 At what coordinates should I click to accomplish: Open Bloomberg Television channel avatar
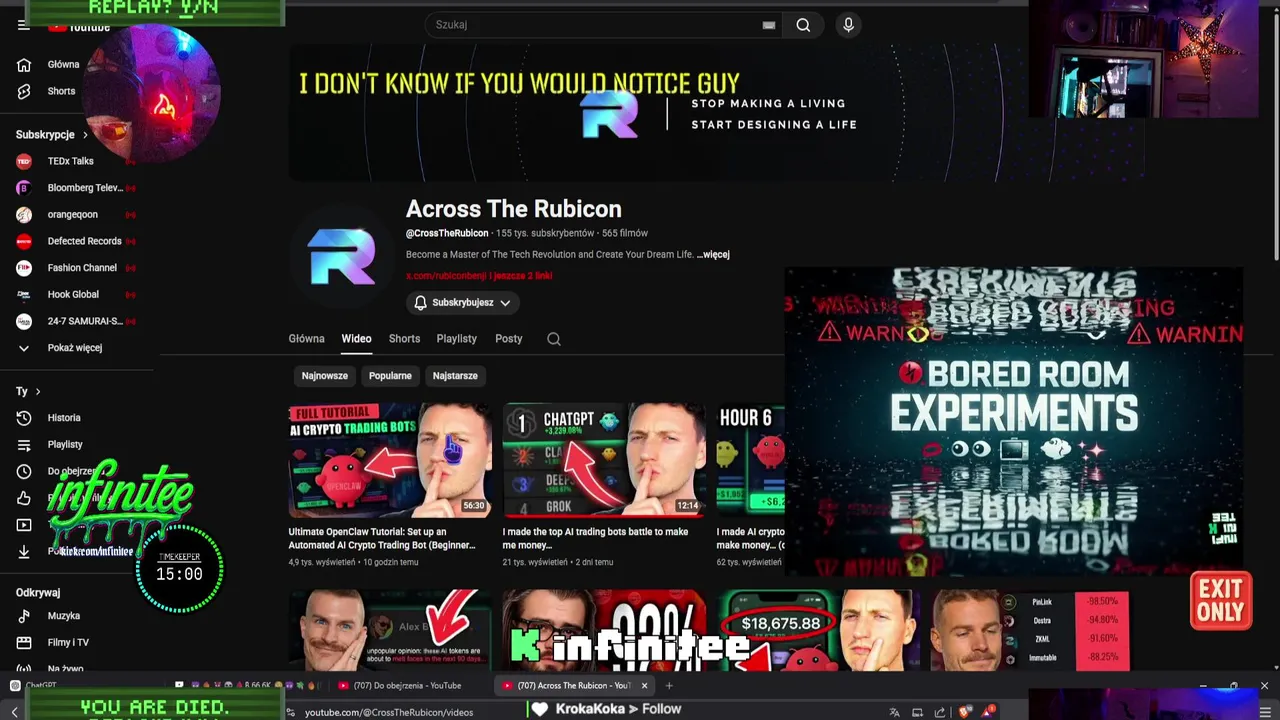24,188
